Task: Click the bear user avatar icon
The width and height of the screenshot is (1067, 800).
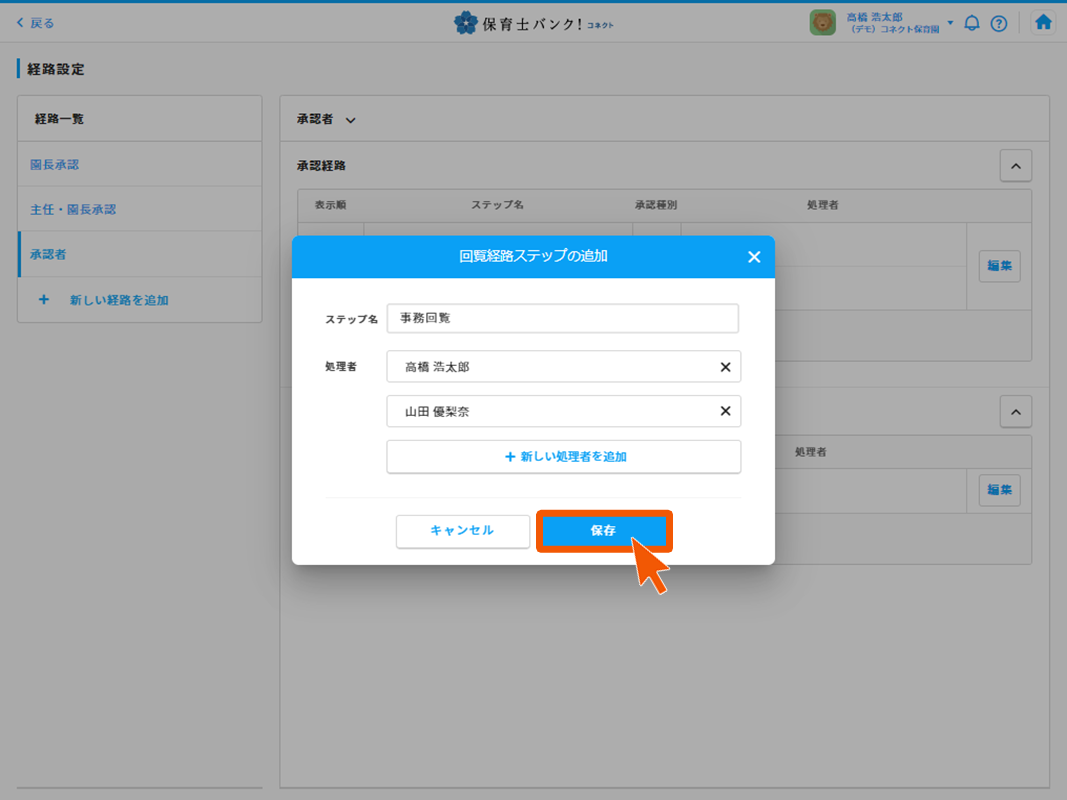Action: click(822, 23)
